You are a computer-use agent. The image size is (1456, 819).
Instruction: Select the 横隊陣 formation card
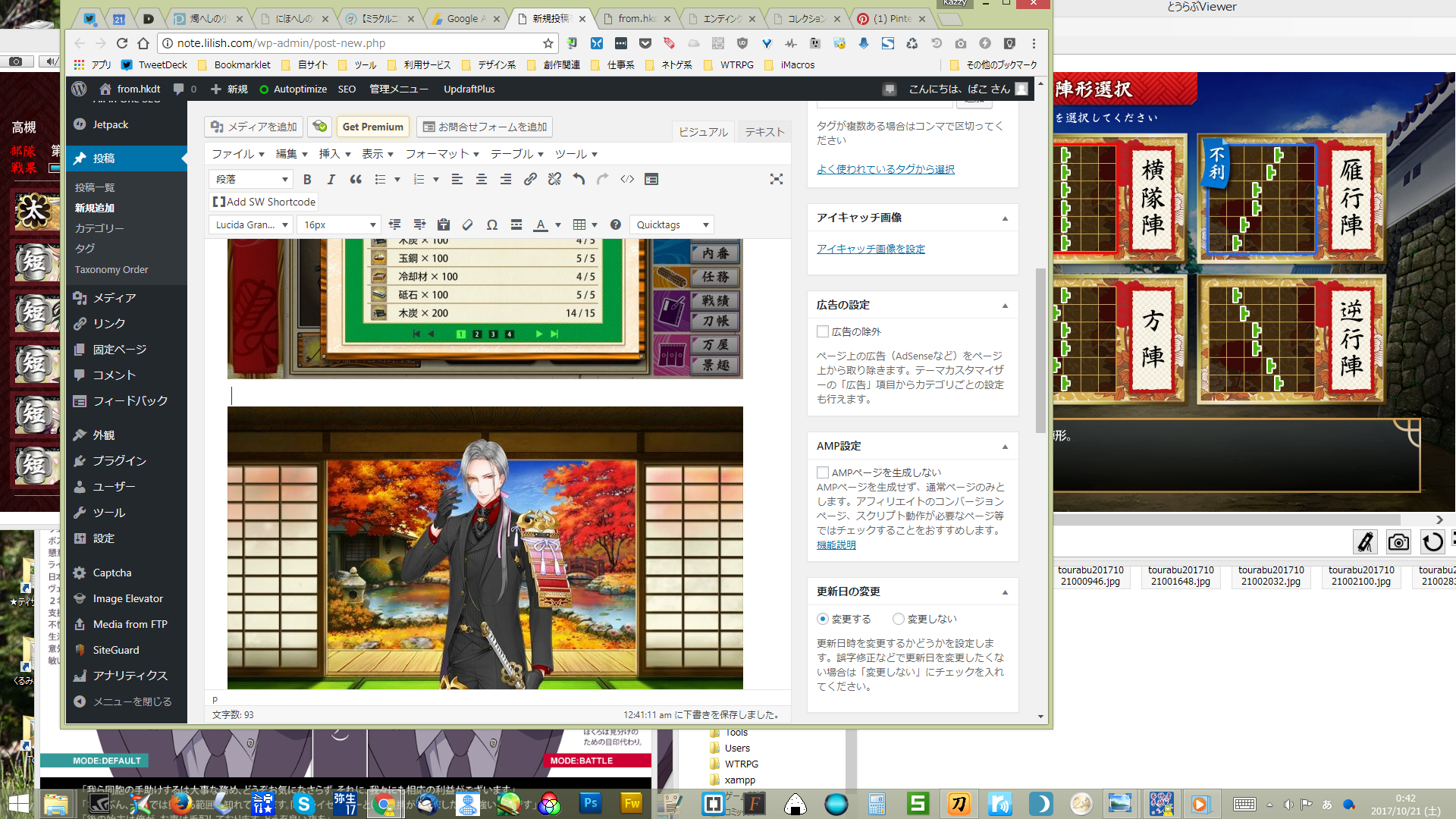[1120, 199]
